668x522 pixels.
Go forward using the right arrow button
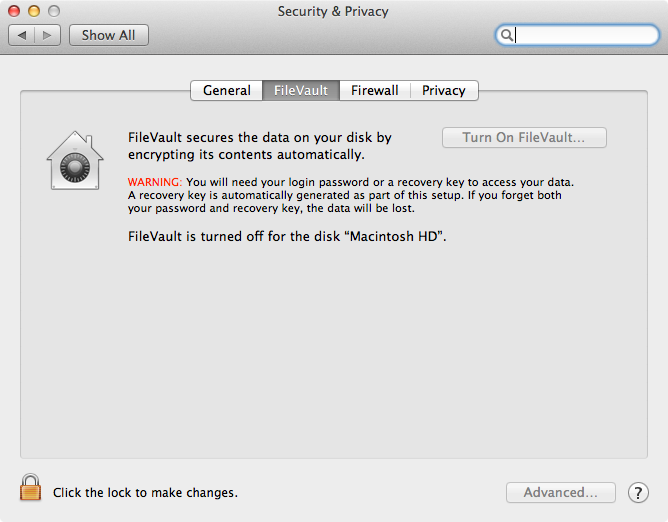[47, 35]
